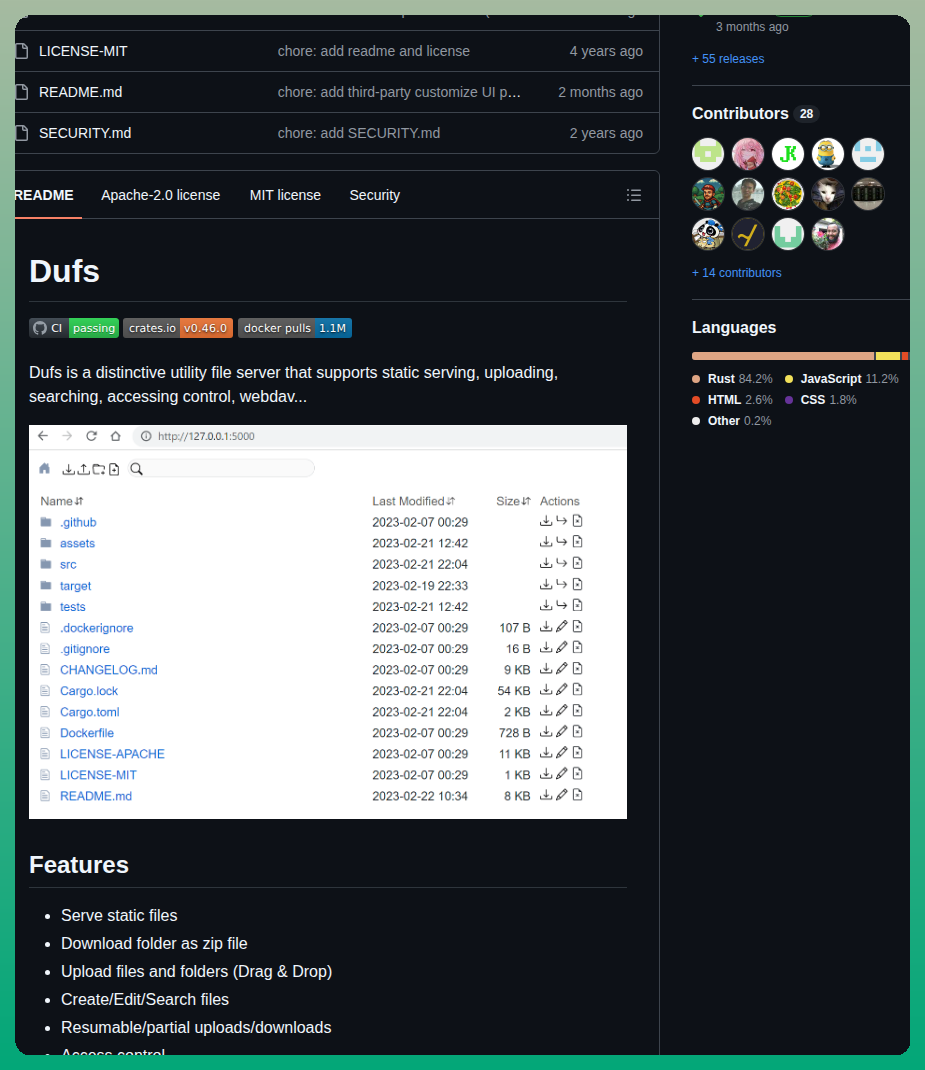The width and height of the screenshot is (925, 1070).
Task: Open the Contributors heading link
Action: 740,113
